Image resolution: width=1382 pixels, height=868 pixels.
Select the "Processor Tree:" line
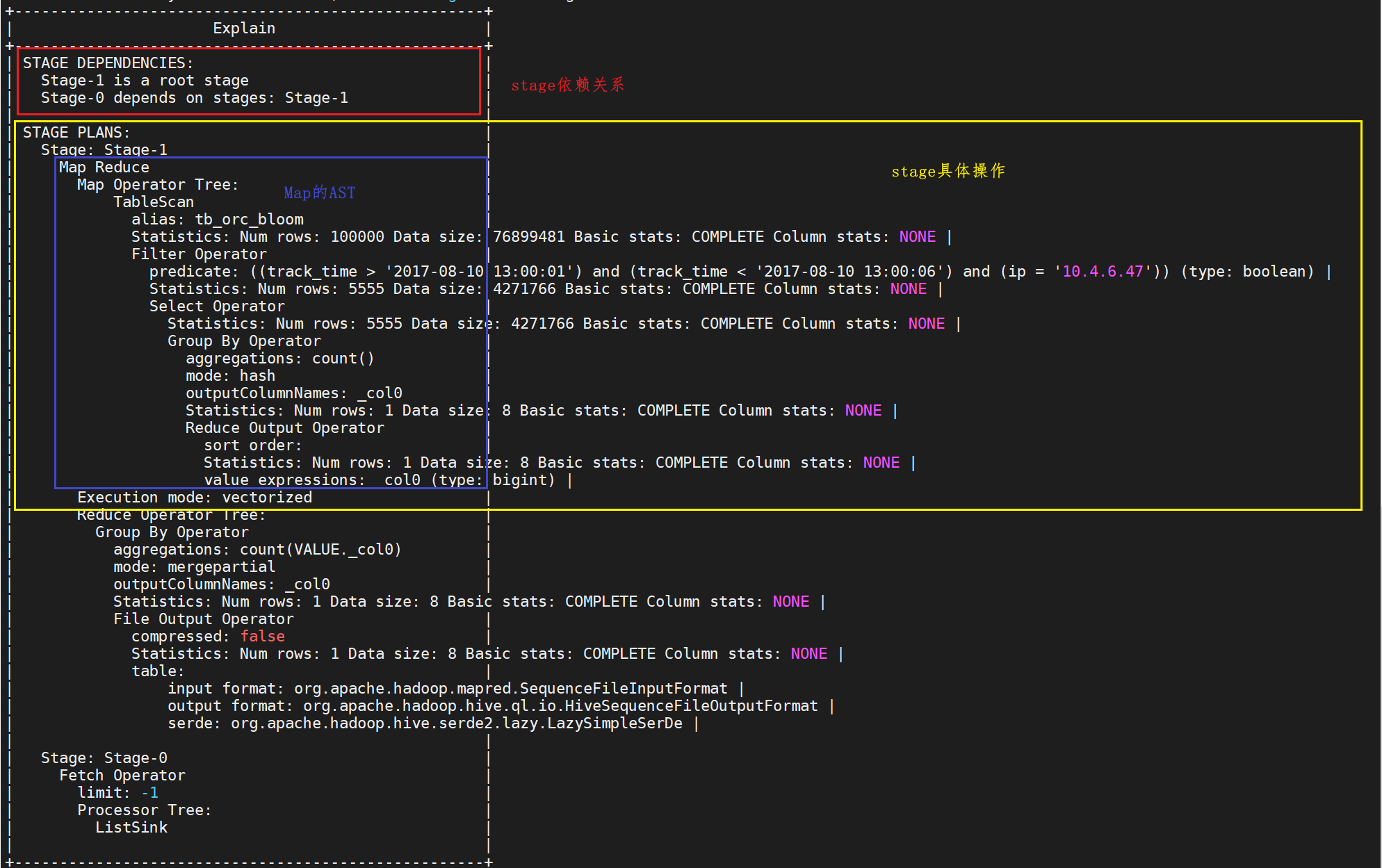point(145,810)
